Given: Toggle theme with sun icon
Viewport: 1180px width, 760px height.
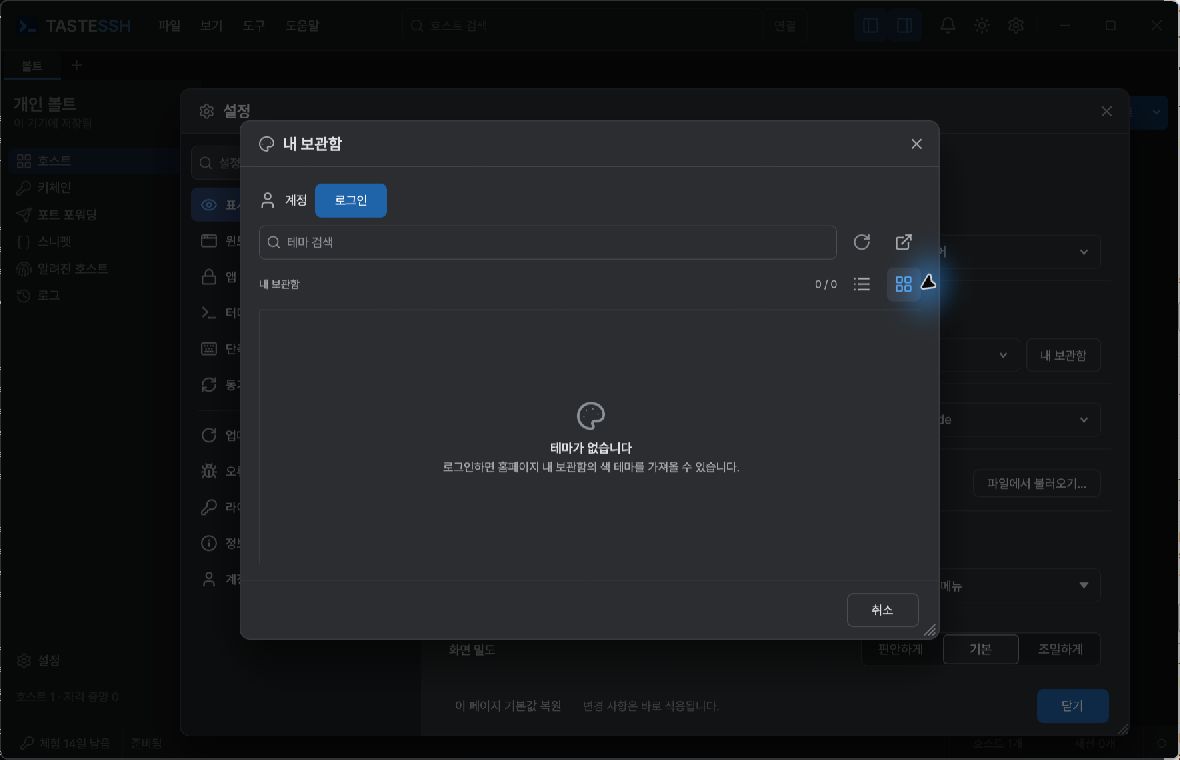Looking at the screenshot, I should click(x=982, y=26).
